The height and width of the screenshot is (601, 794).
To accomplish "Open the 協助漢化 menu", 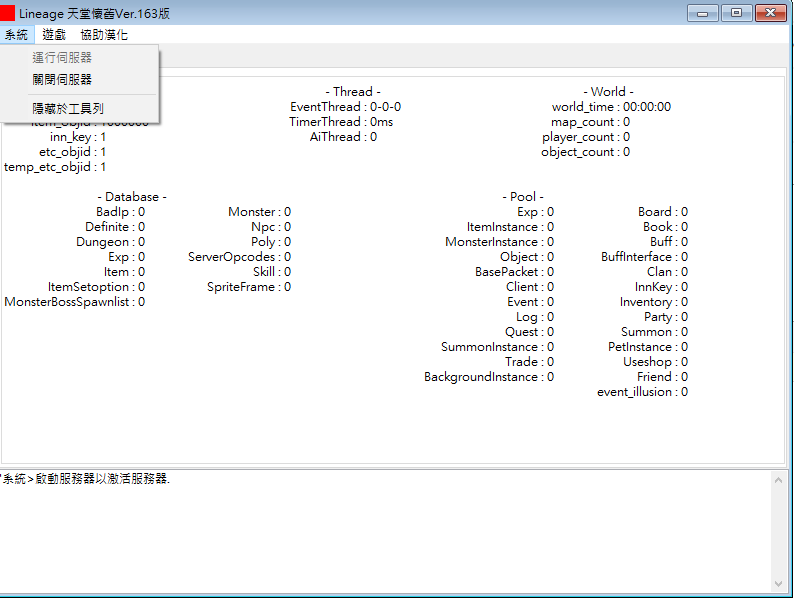I will pos(104,34).
